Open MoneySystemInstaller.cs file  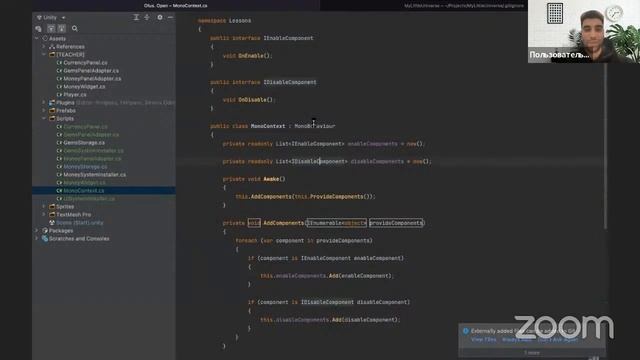click(x=95, y=174)
